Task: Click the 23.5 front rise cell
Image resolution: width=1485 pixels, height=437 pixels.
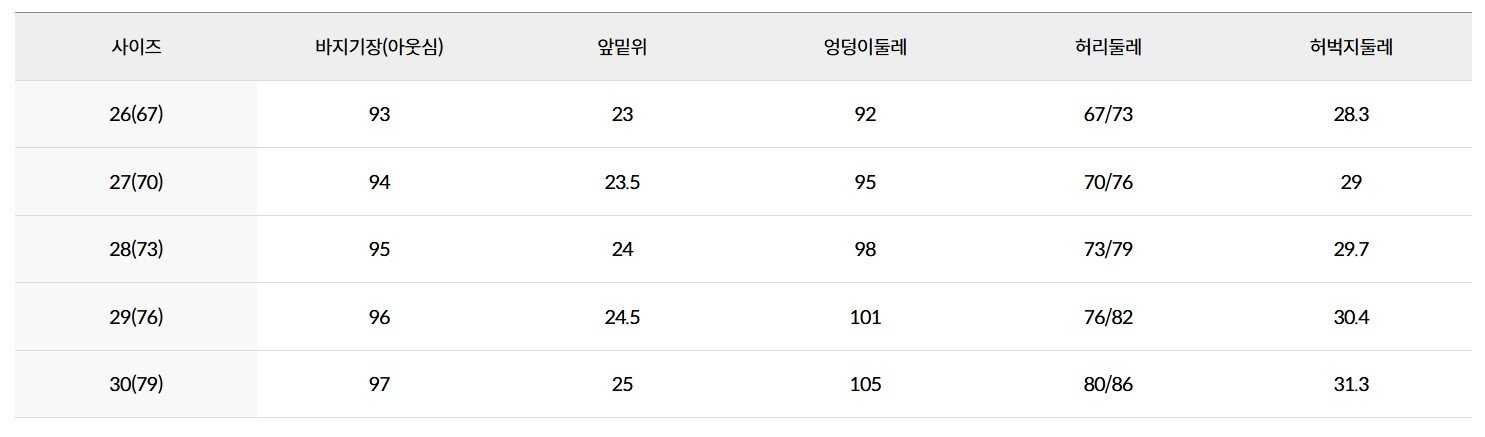Action: [x=622, y=182]
